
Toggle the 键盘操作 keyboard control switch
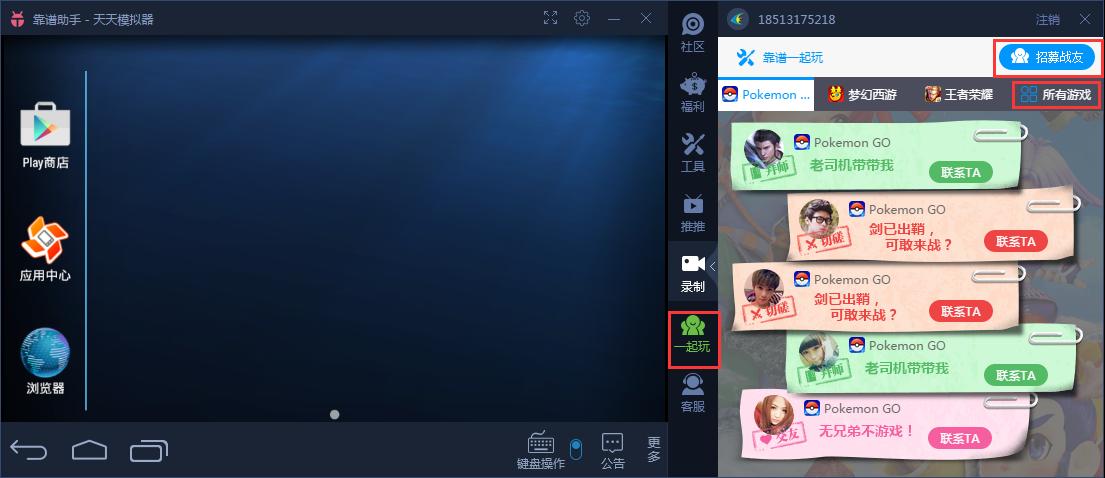click(575, 447)
